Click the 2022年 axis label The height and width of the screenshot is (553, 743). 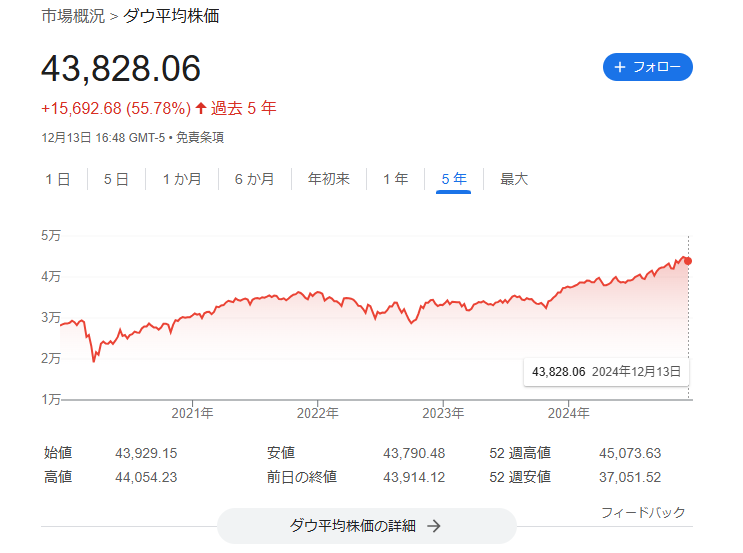pos(317,413)
